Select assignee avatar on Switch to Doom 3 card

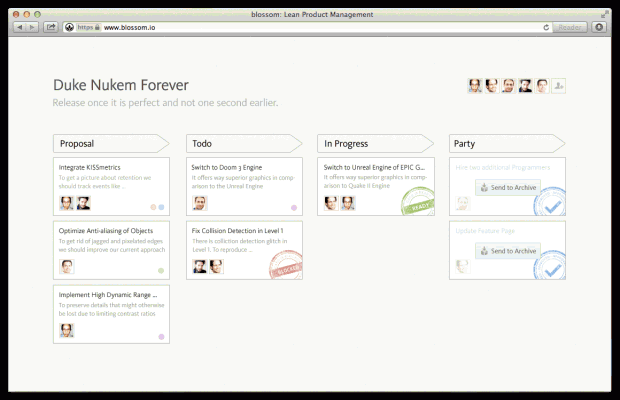point(200,203)
